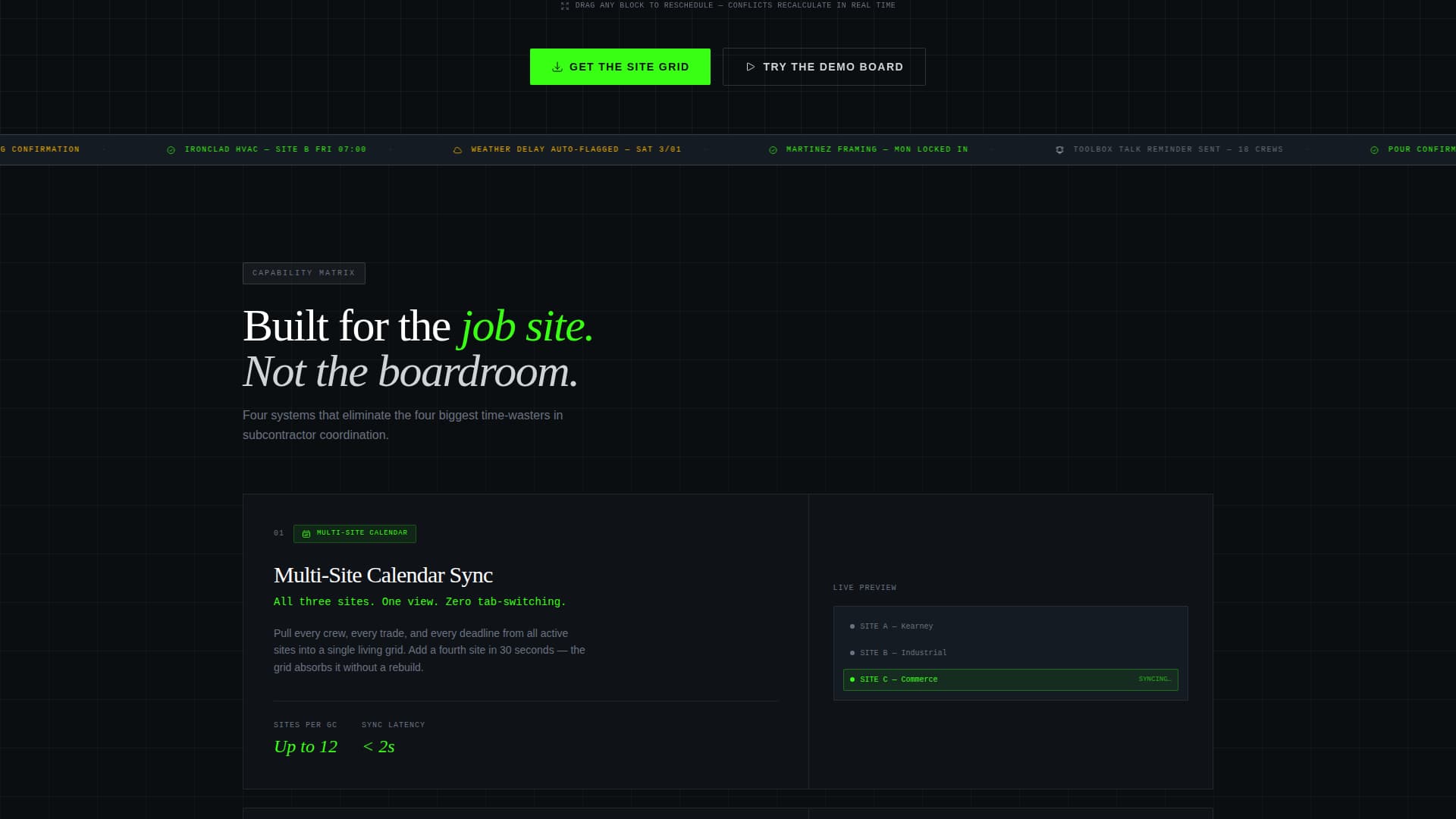This screenshot has height=819, width=1456.
Task: Click status dot beside SITE B — Industrial
Action: (x=852, y=653)
